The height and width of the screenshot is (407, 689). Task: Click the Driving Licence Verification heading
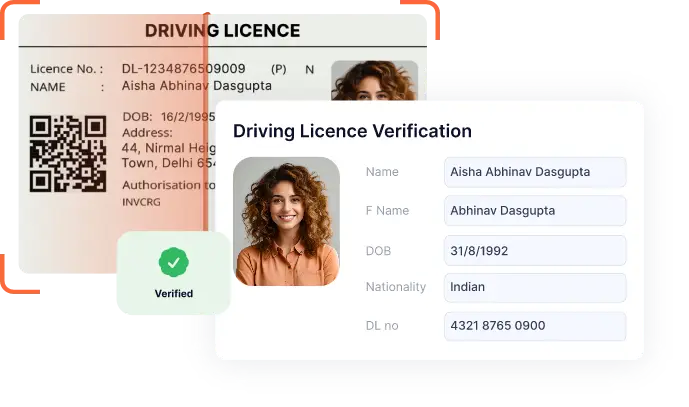[352, 131]
